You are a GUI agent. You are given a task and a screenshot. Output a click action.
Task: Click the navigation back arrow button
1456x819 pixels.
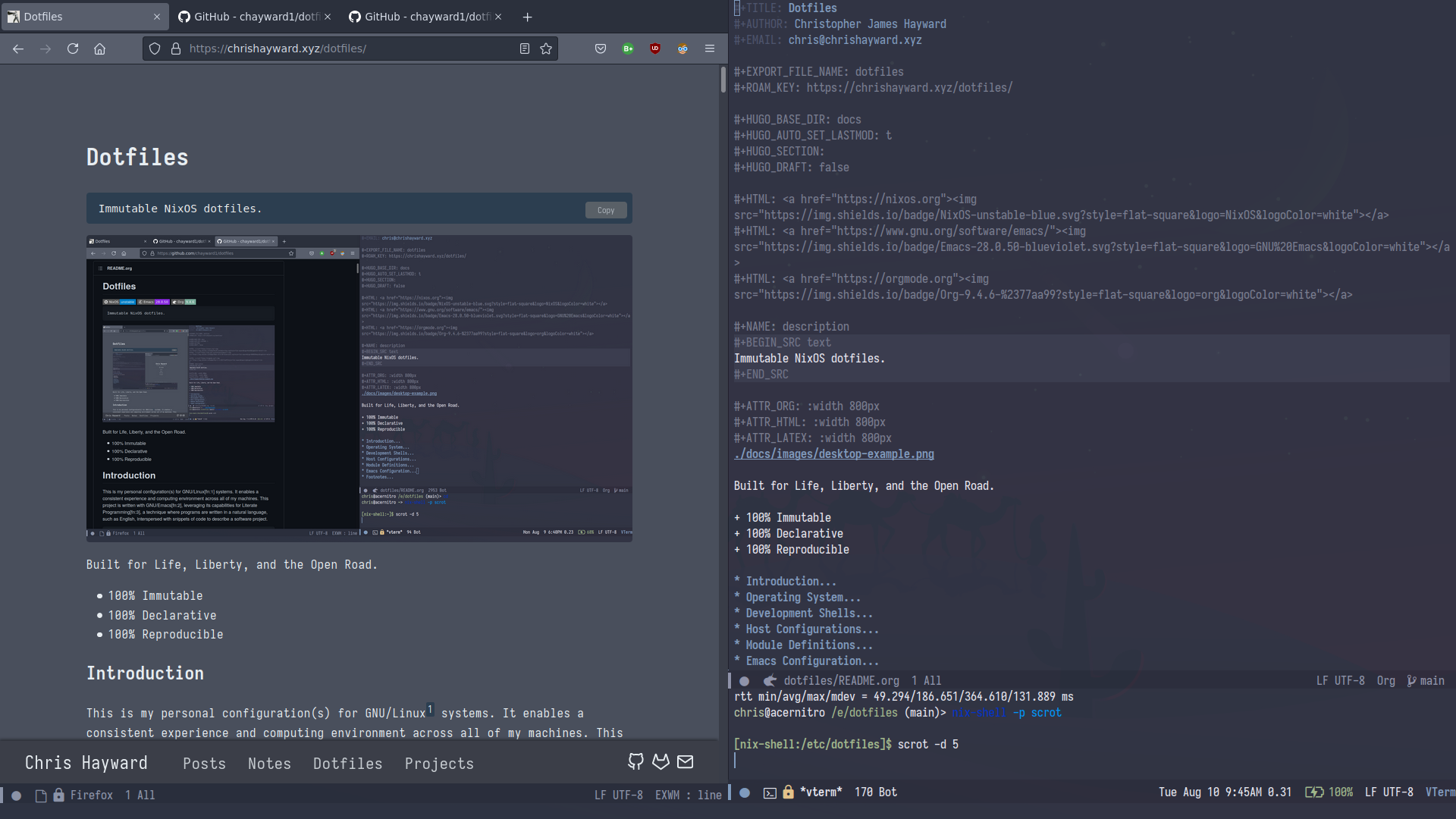(x=18, y=48)
